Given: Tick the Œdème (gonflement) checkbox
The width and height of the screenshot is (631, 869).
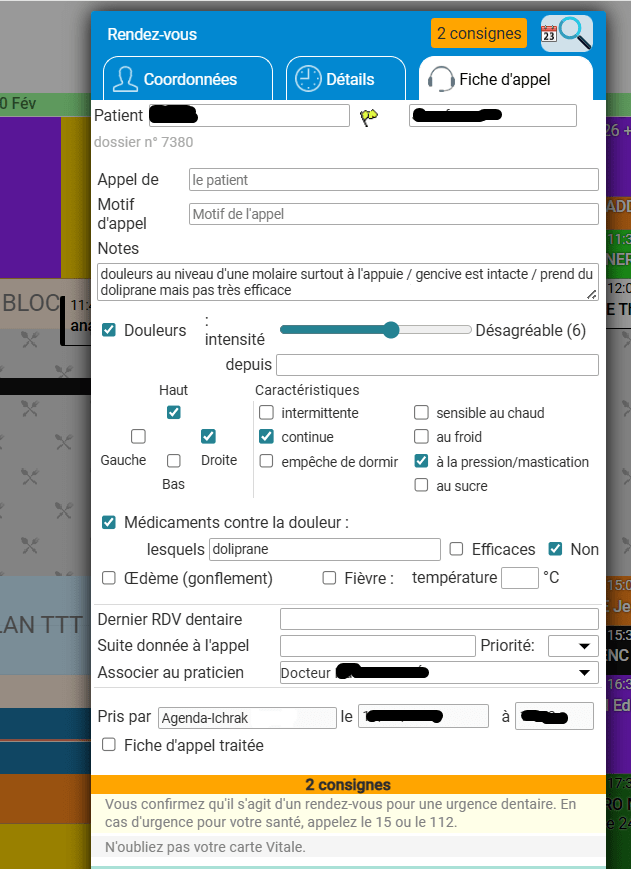Looking at the screenshot, I should coord(109,578).
